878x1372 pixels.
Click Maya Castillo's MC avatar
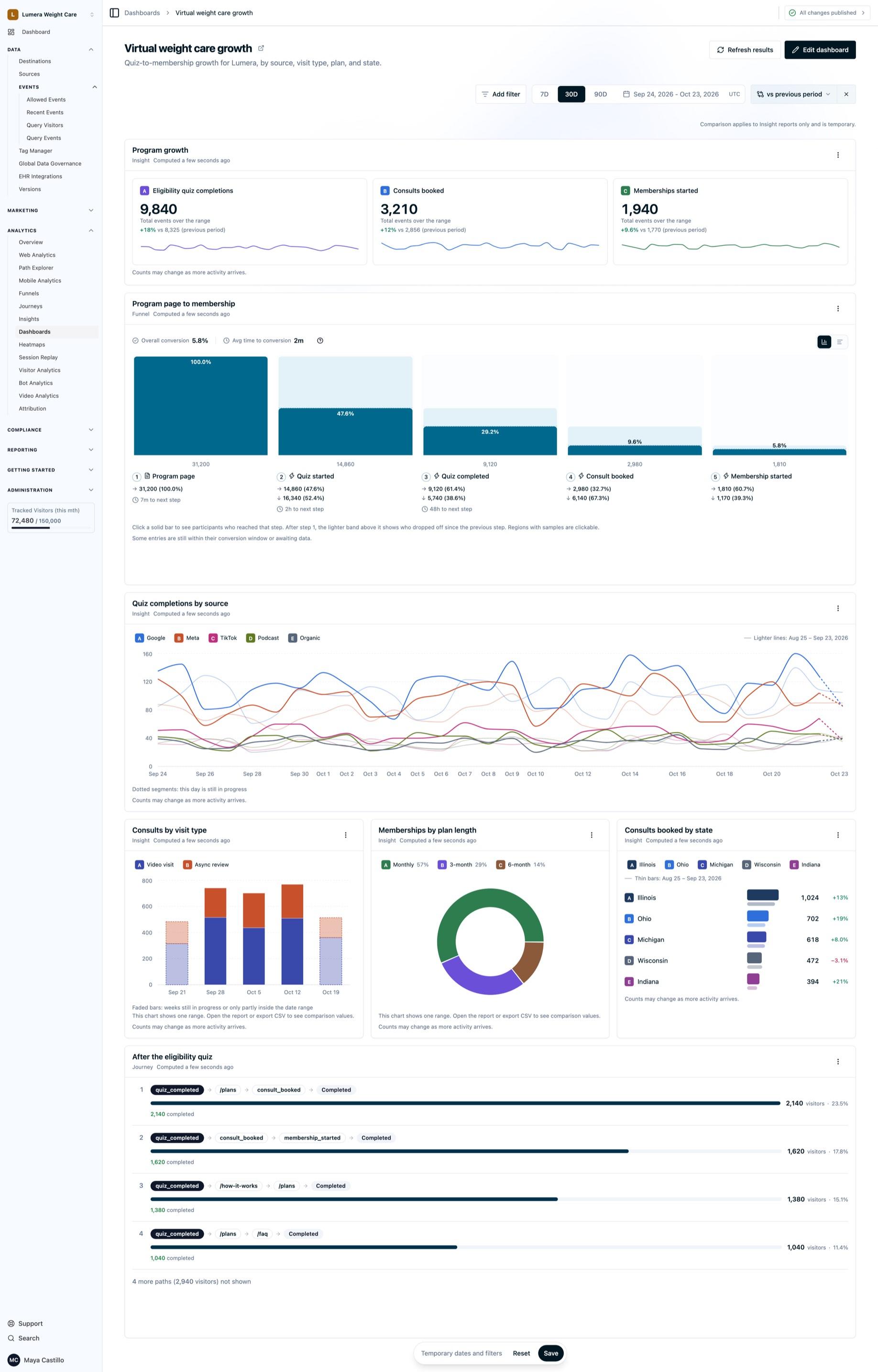pos(14,1360)
